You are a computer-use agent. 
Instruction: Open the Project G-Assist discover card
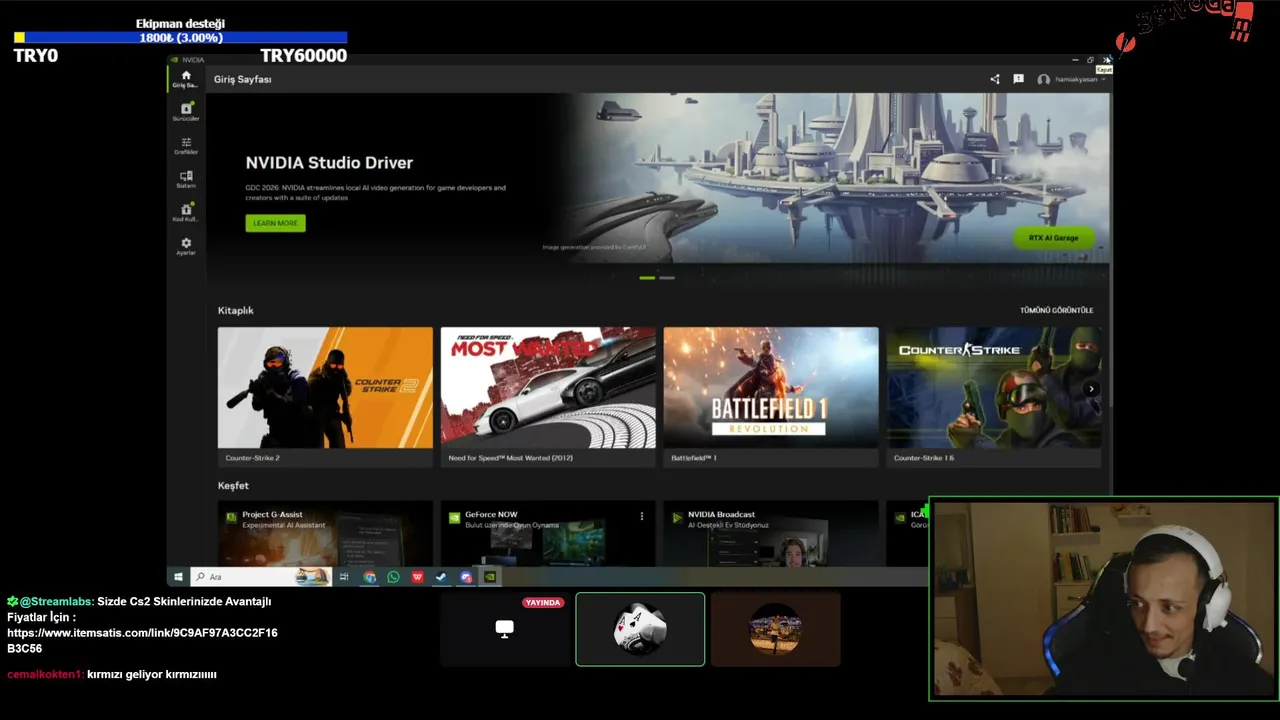(x=325, y=534)
